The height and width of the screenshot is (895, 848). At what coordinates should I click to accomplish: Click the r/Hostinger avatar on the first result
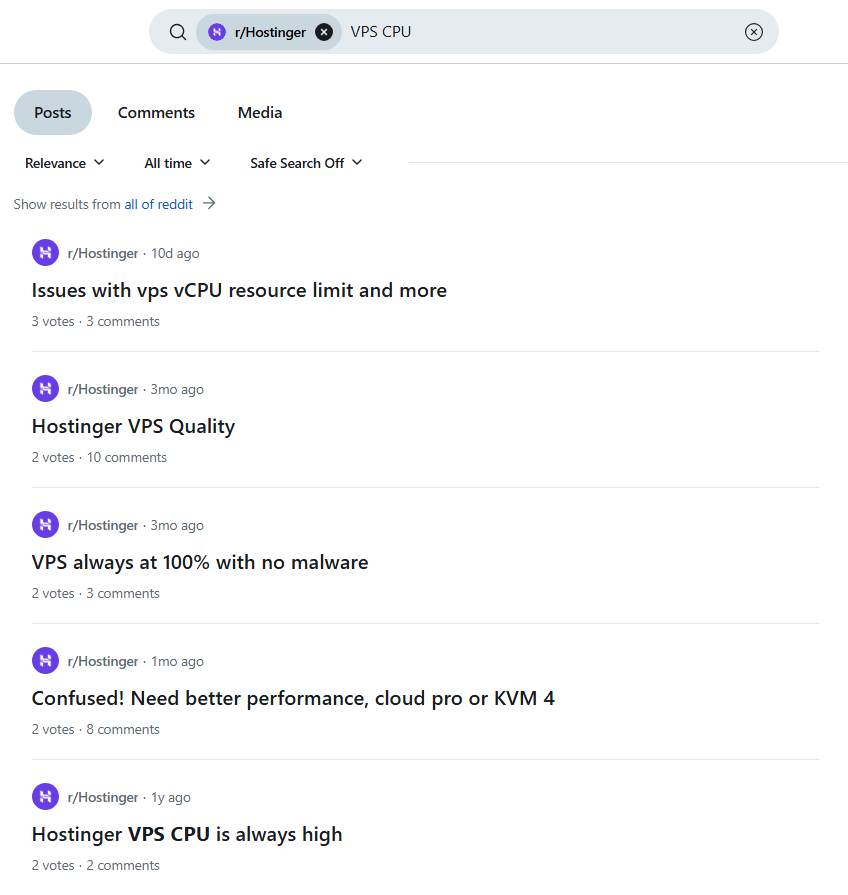[x=45, y=252]
